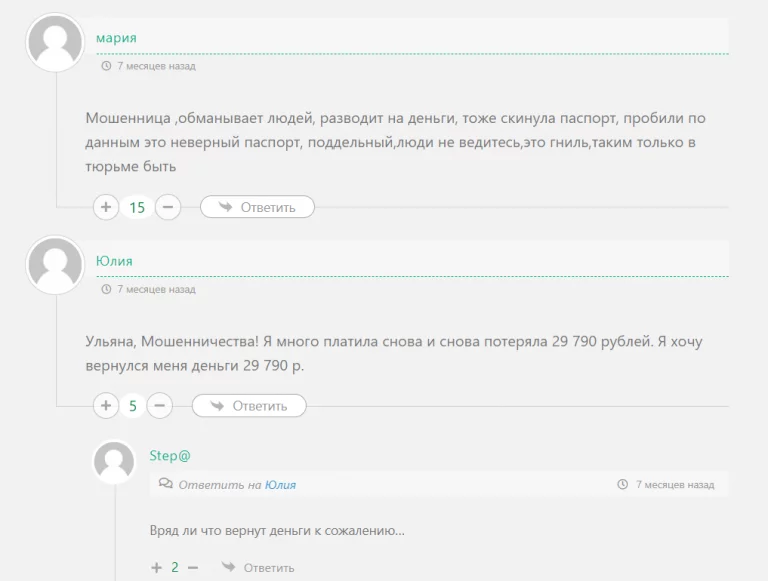The width and height of the screenshot is (768, 581).
Task: Downvote Step@'s reply with minus icon
Action: click(193, 567)
